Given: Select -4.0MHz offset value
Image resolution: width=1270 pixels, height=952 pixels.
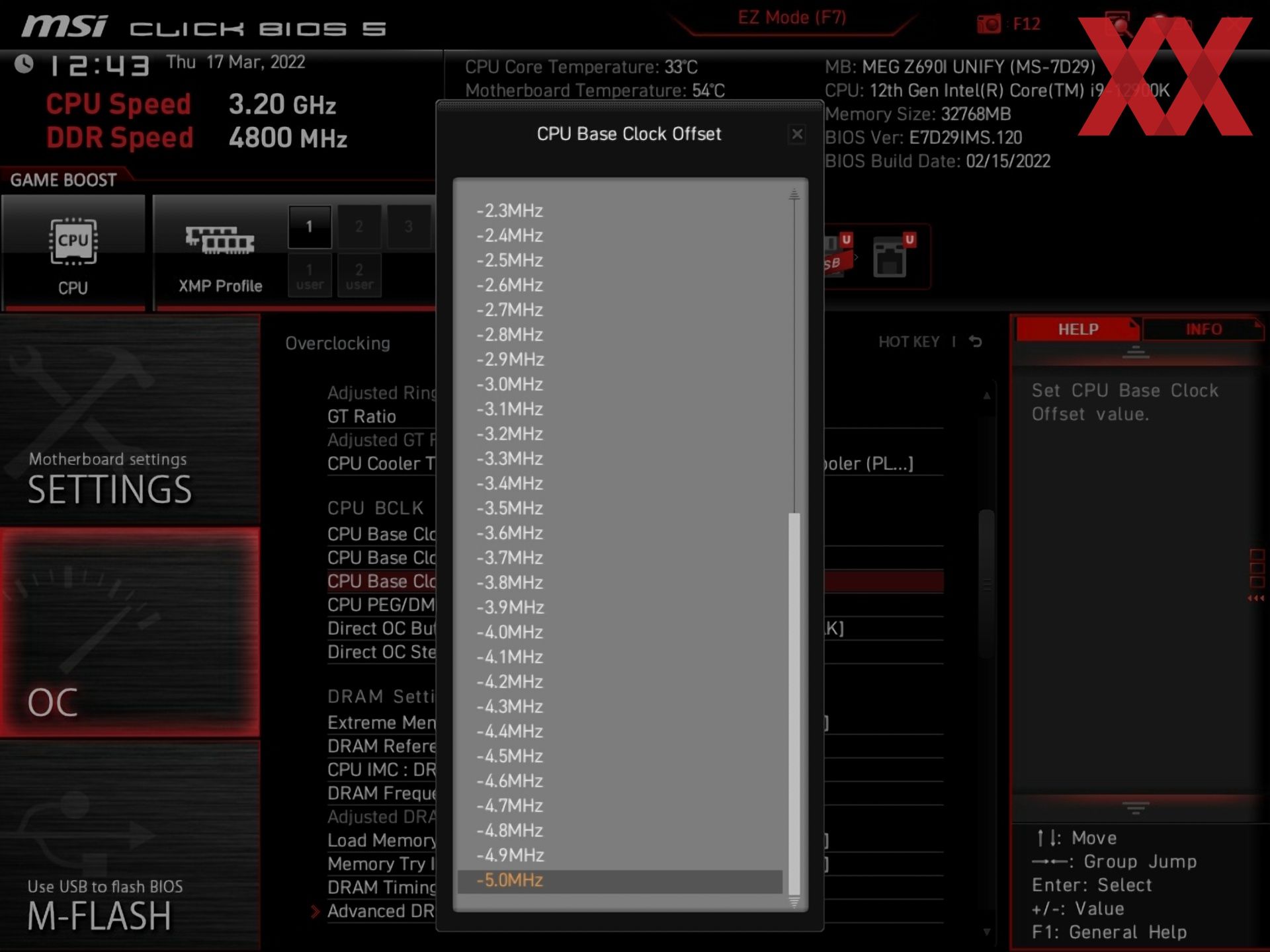Looking at the screenshot, I should (509, 632).
